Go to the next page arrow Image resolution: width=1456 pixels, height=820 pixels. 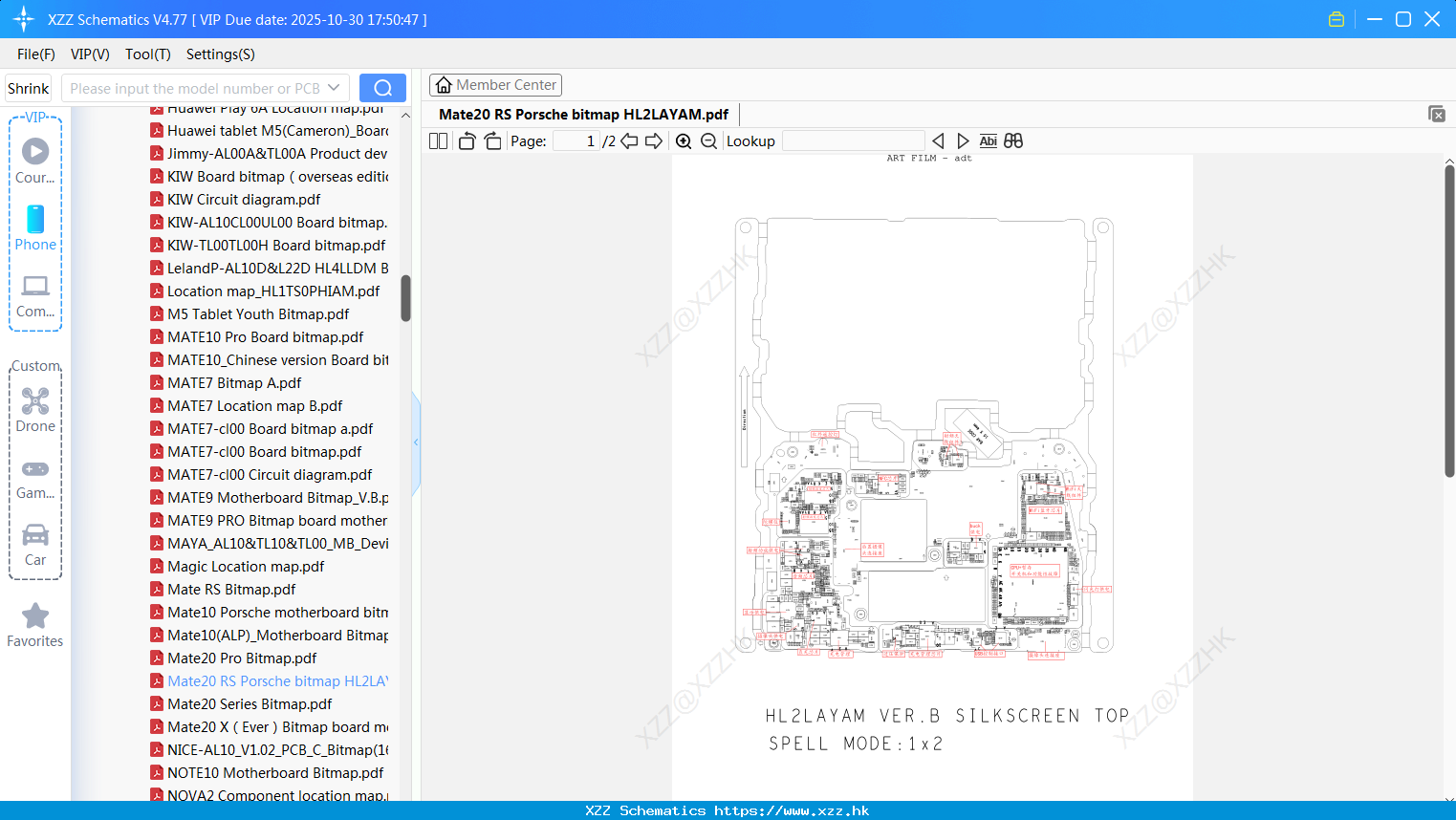[x=654, y=140]
